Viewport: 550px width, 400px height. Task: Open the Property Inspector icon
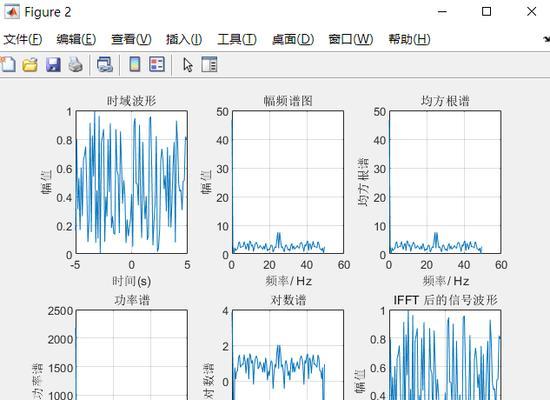coord(209,65)
